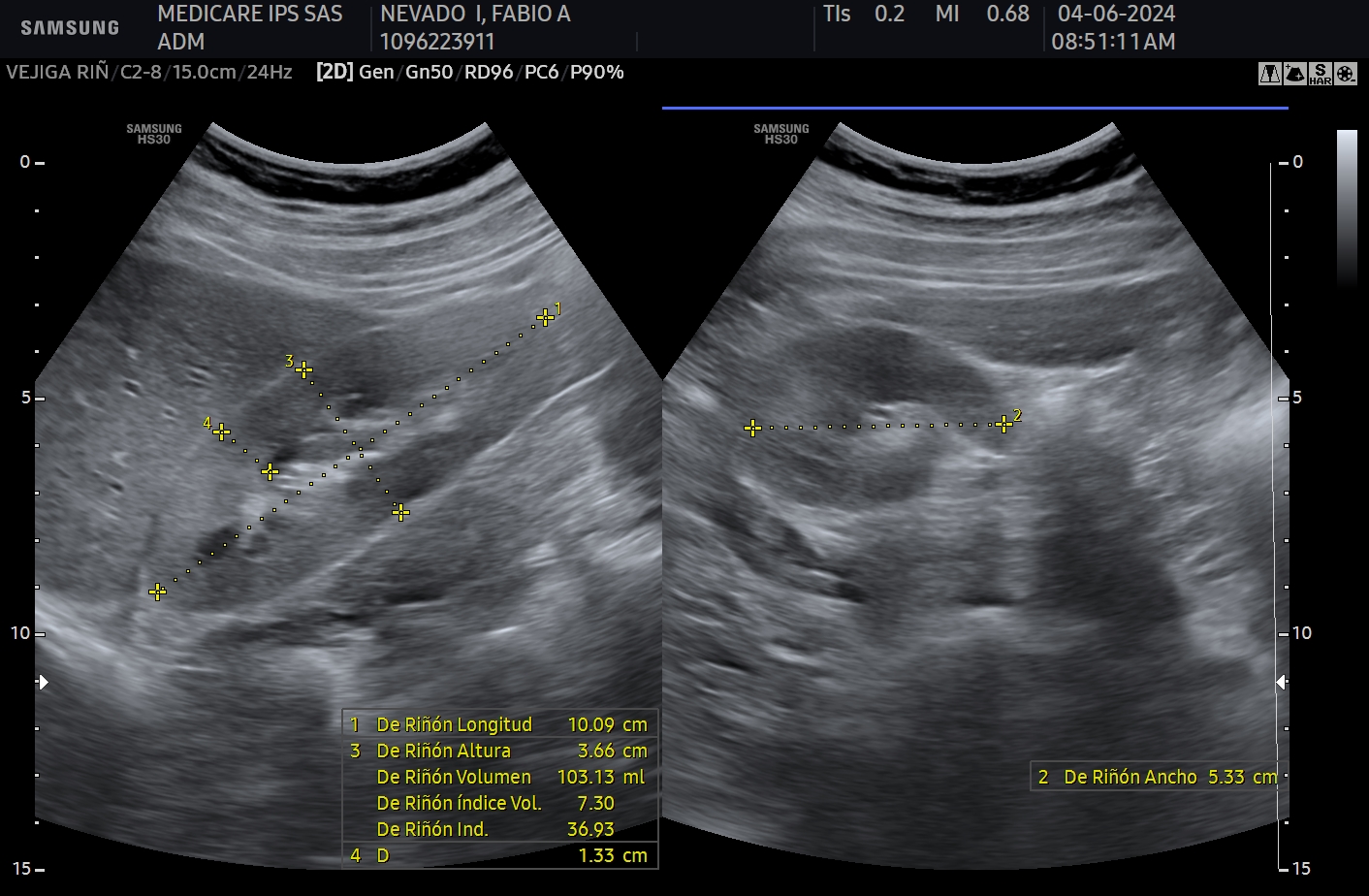The image size is (1369, 896).
Task: Click the left focal depth arrow marker
Action: (43, 683)
